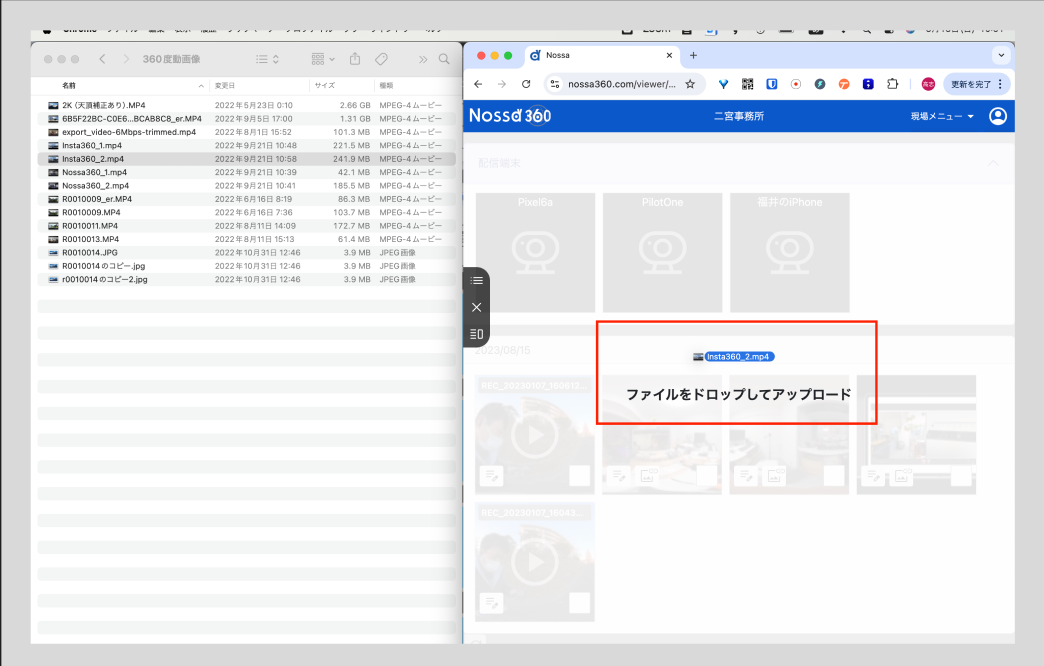Select the Nossa360_1.mp4 file in Finder
This screenshot has height=666, width=1044.
(94, 172)
